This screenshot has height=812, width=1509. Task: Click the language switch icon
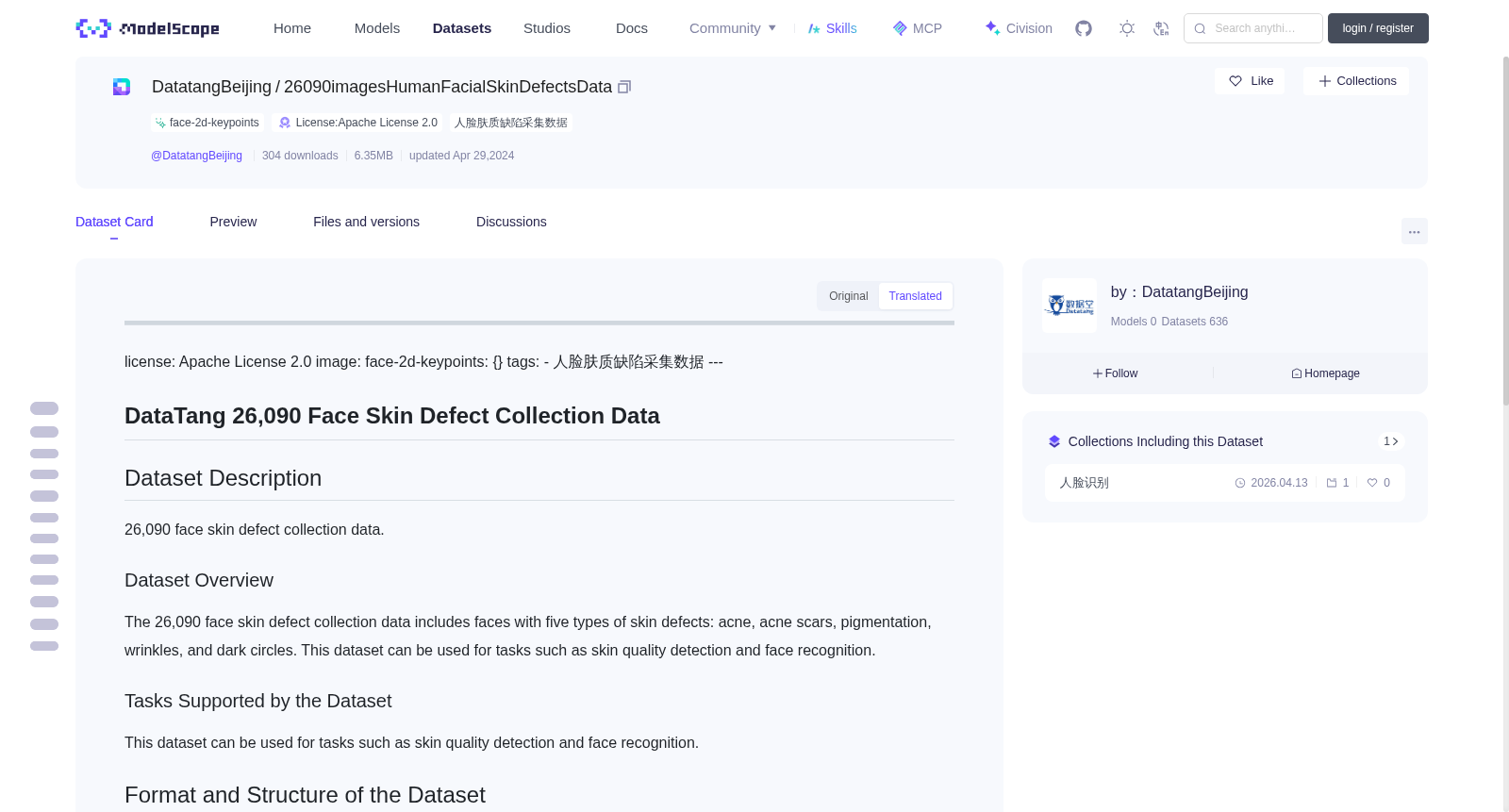(1161, 28)
